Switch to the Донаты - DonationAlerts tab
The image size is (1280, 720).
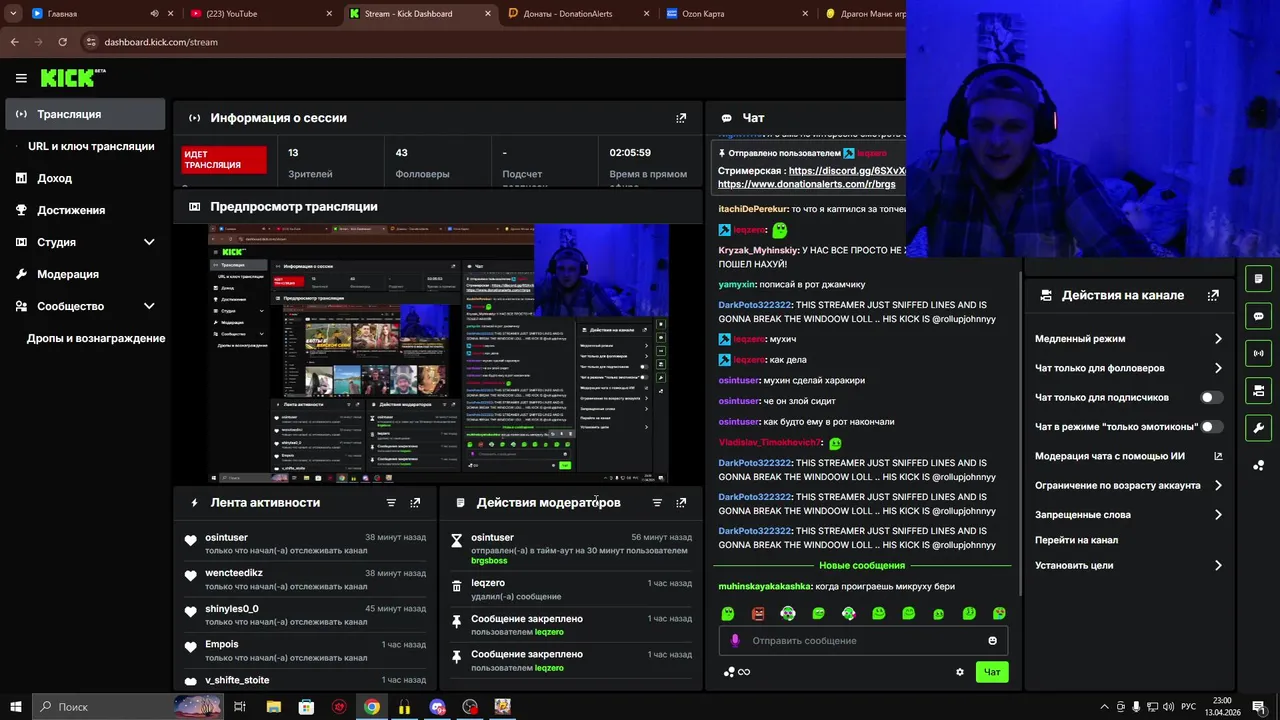[577, 14]
